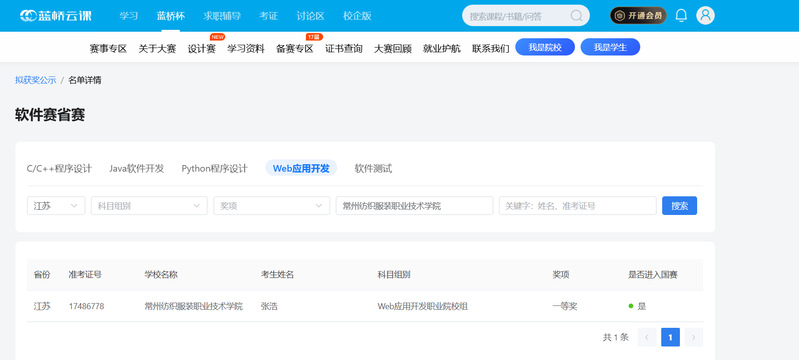
Task: Click the 关键字 keyword input field
Action: [x=577, y=205]
